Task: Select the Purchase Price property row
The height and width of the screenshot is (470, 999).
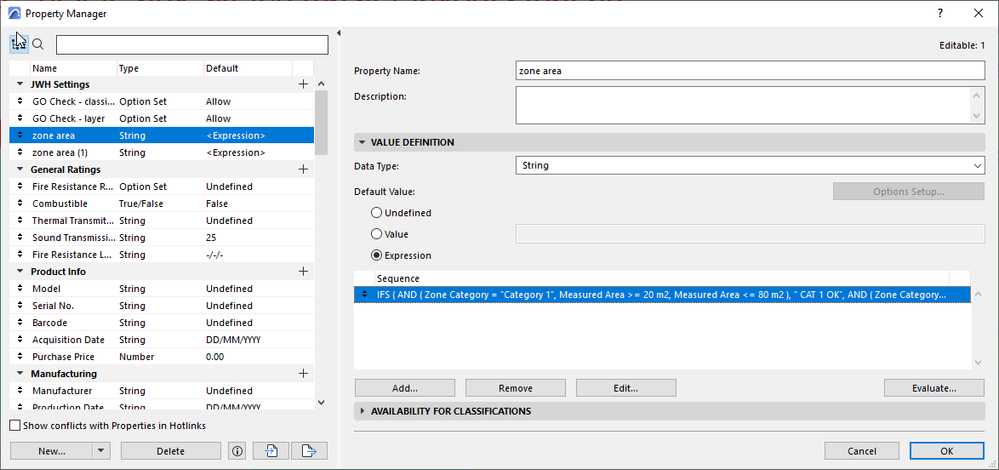Action: tap(162, 357)
